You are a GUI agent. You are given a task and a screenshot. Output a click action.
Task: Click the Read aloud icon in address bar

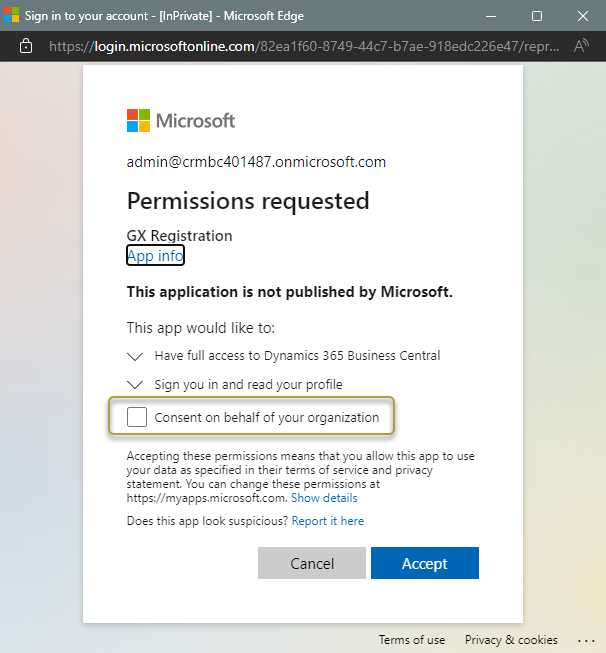pyautogui.click(x=581, y=46)
